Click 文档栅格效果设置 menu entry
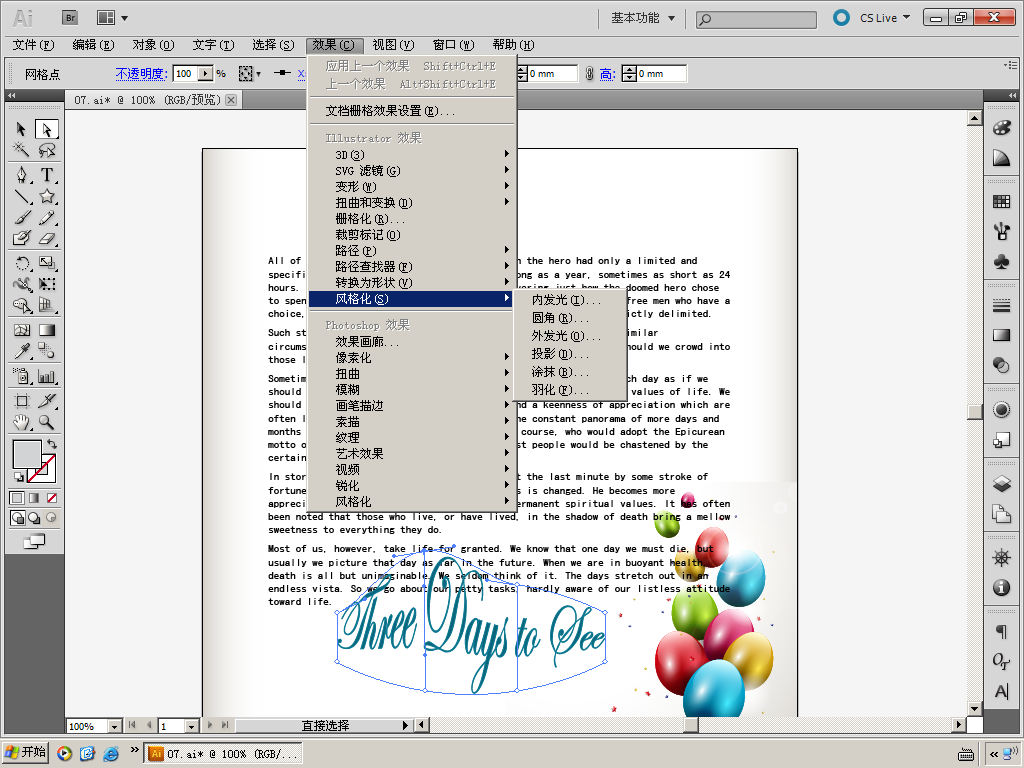1024x768 pixels. pyautogui.click(x=413, y=111)
